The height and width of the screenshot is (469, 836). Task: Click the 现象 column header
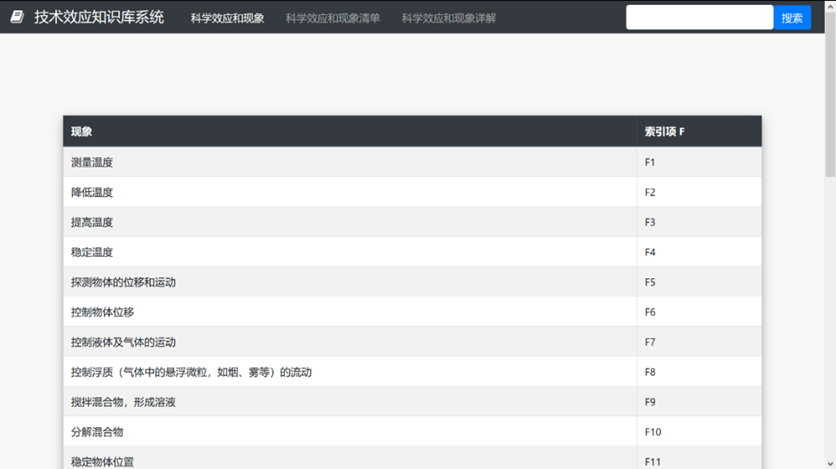pyautogui.click(x=350, y=131)
